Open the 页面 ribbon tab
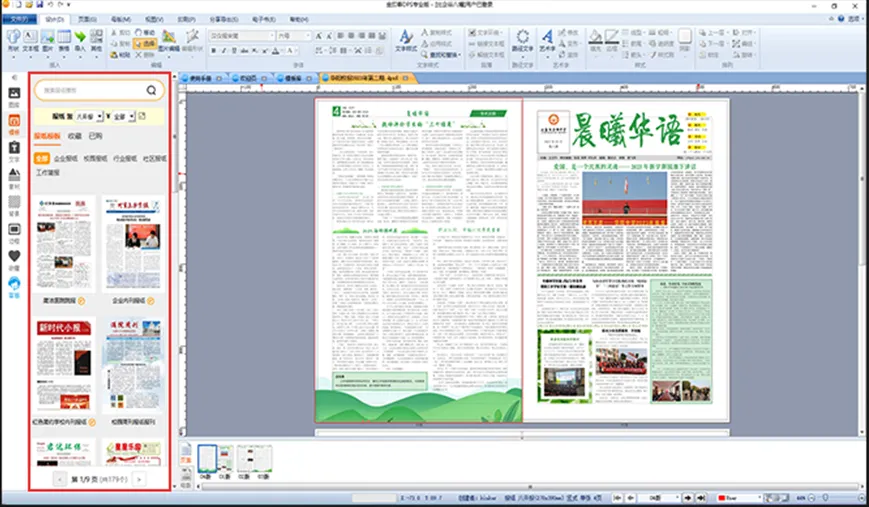Screen dimensions: 869x507 [x=87, y=18]
